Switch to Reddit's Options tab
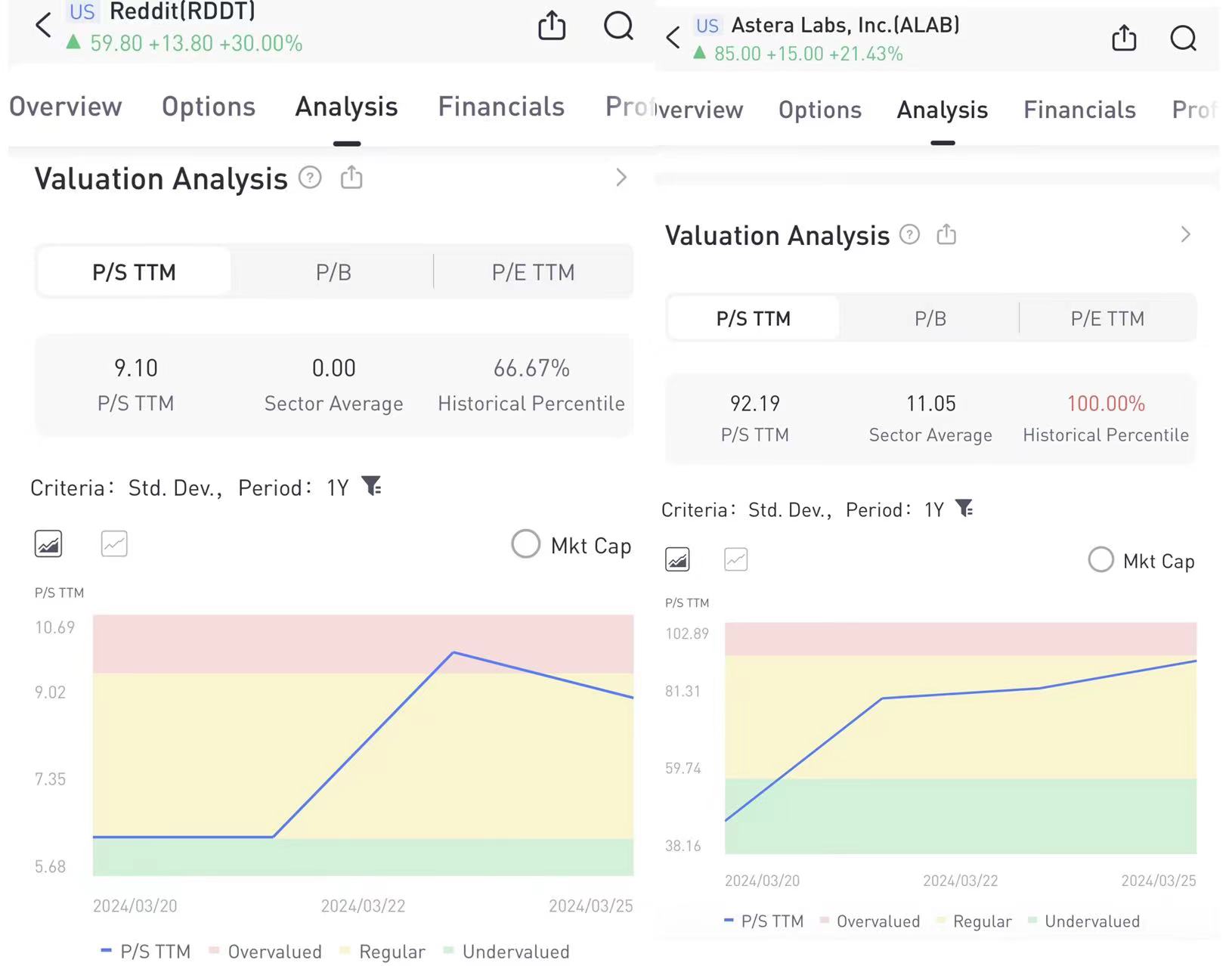This screenshot has height=966, width=1232. (x=209, y=107)
